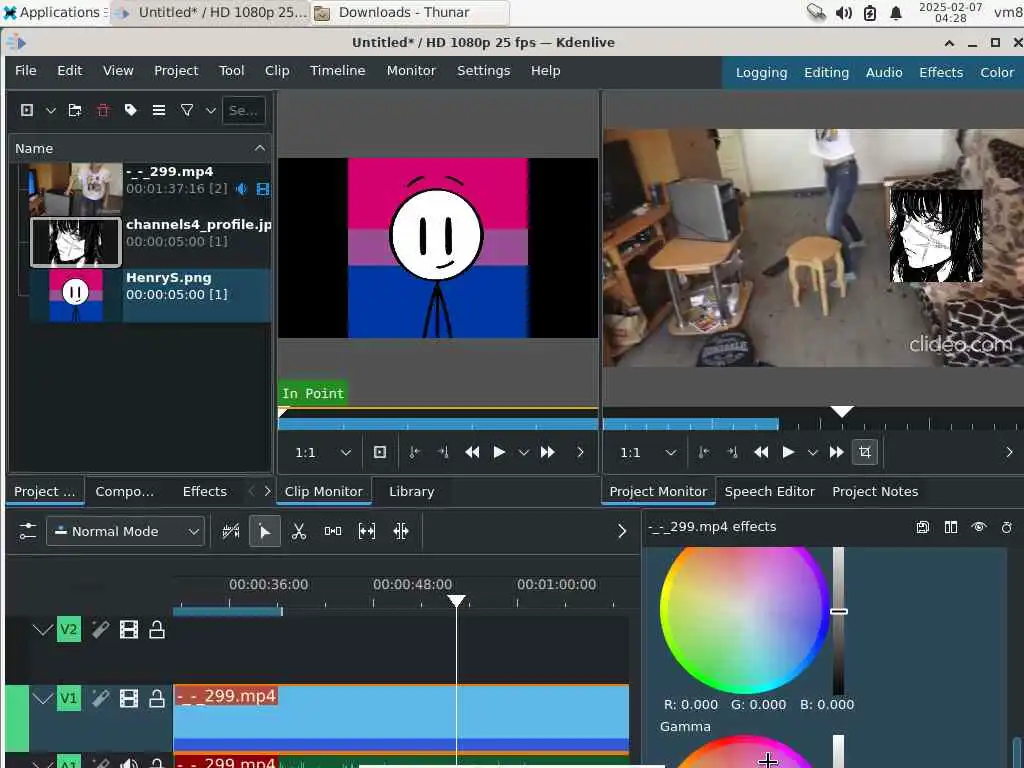This screenshot has height=768, width=1024.
Task: Open the Settings menu
Action: 483,71
